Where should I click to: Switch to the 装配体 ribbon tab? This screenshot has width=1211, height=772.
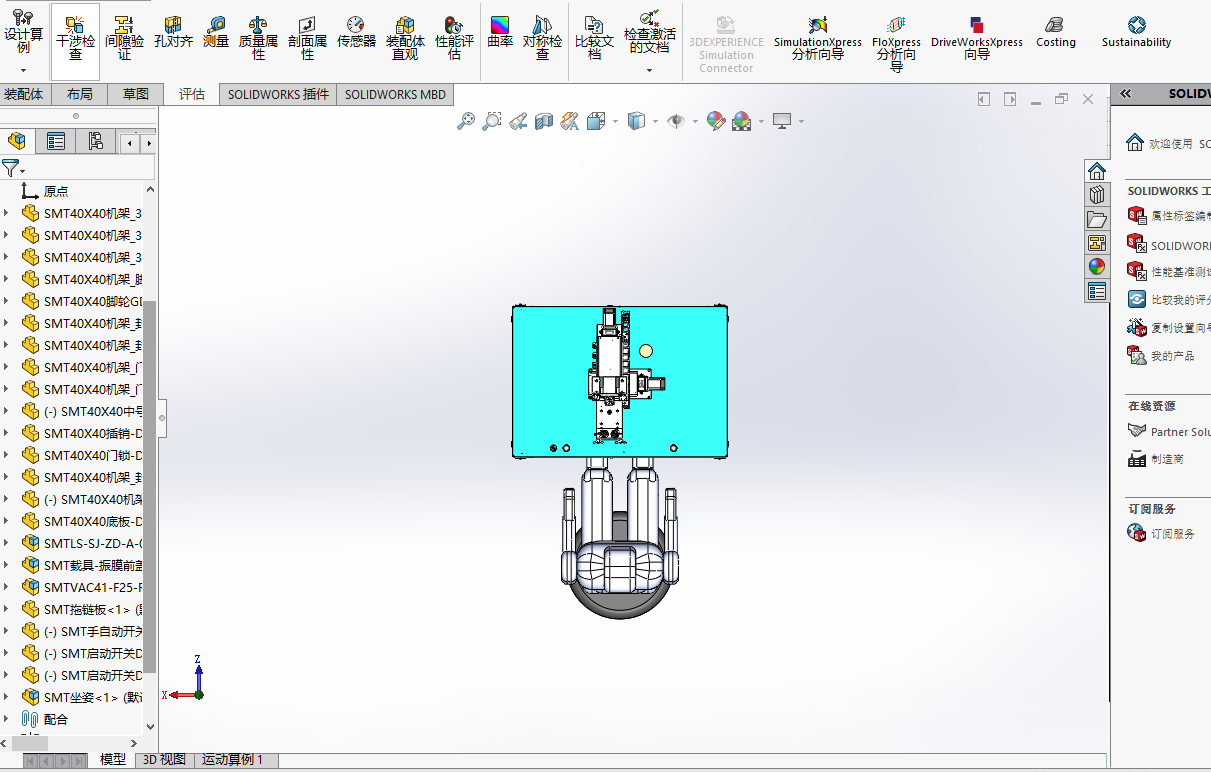tap(24, 94)
